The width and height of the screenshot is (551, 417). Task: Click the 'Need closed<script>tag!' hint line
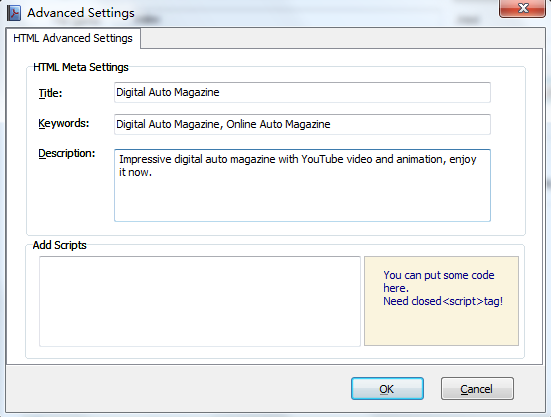(443, 301)
